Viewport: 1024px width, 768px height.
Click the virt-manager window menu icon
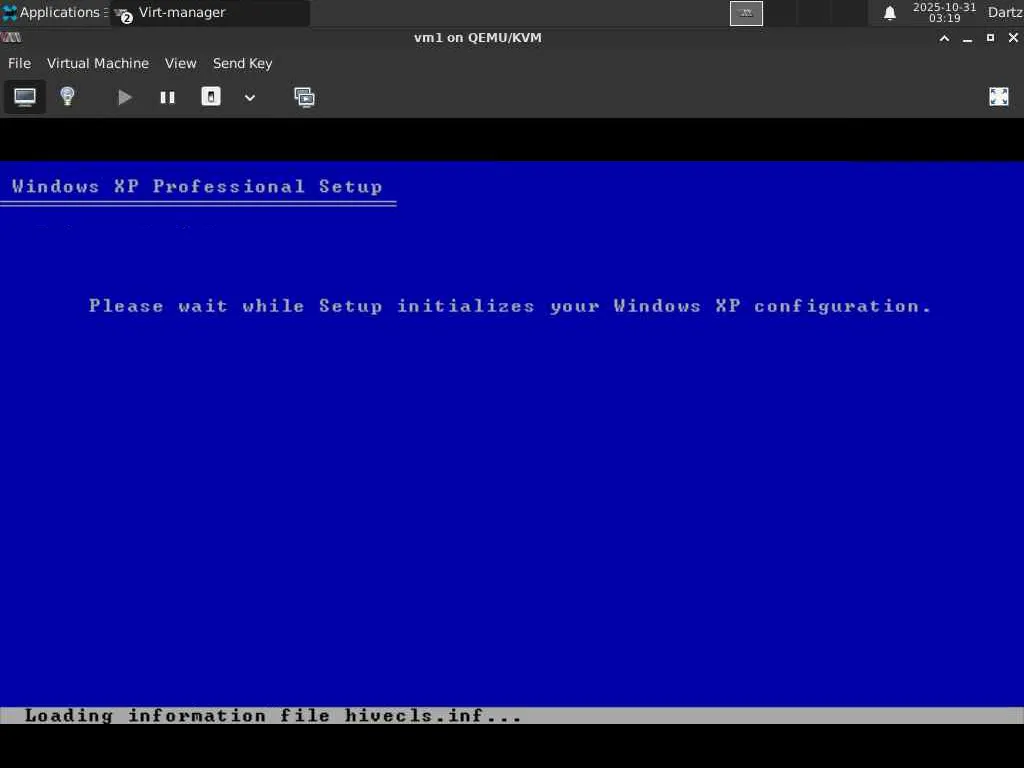coord(11,38)
